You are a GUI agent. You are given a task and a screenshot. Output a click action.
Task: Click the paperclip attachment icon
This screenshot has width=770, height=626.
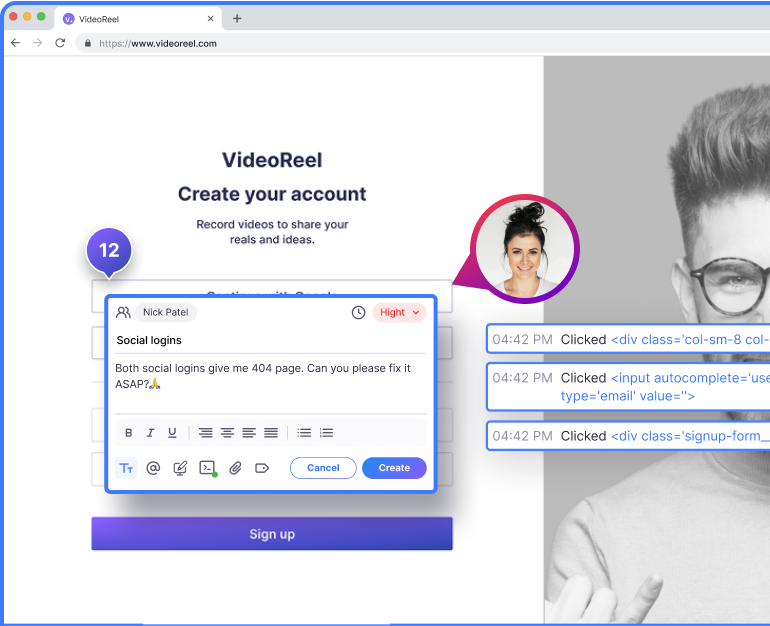click(x=235, y=468)
